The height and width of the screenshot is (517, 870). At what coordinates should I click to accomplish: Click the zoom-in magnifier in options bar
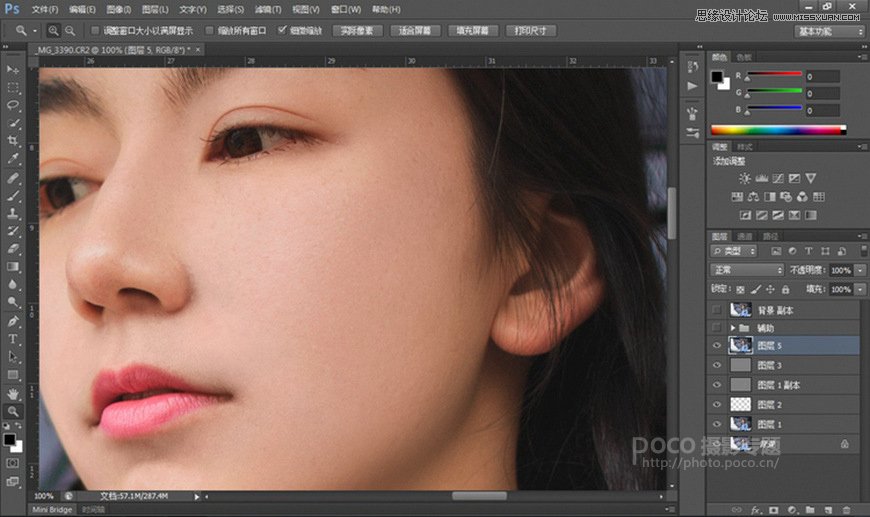point(53,31)
